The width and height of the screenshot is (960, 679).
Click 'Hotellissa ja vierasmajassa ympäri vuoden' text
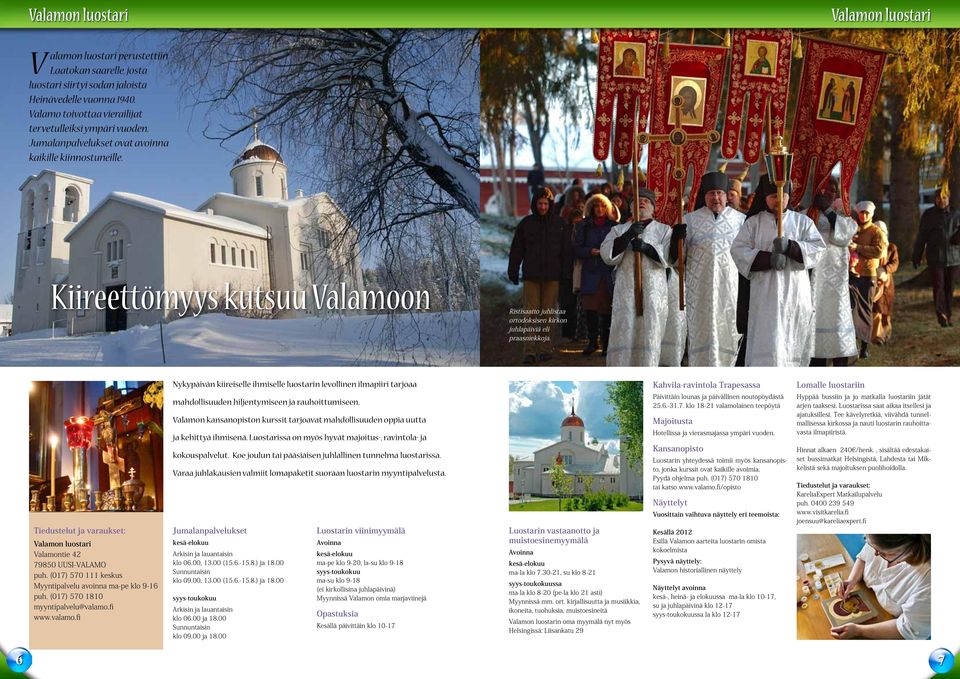[713, 433]
